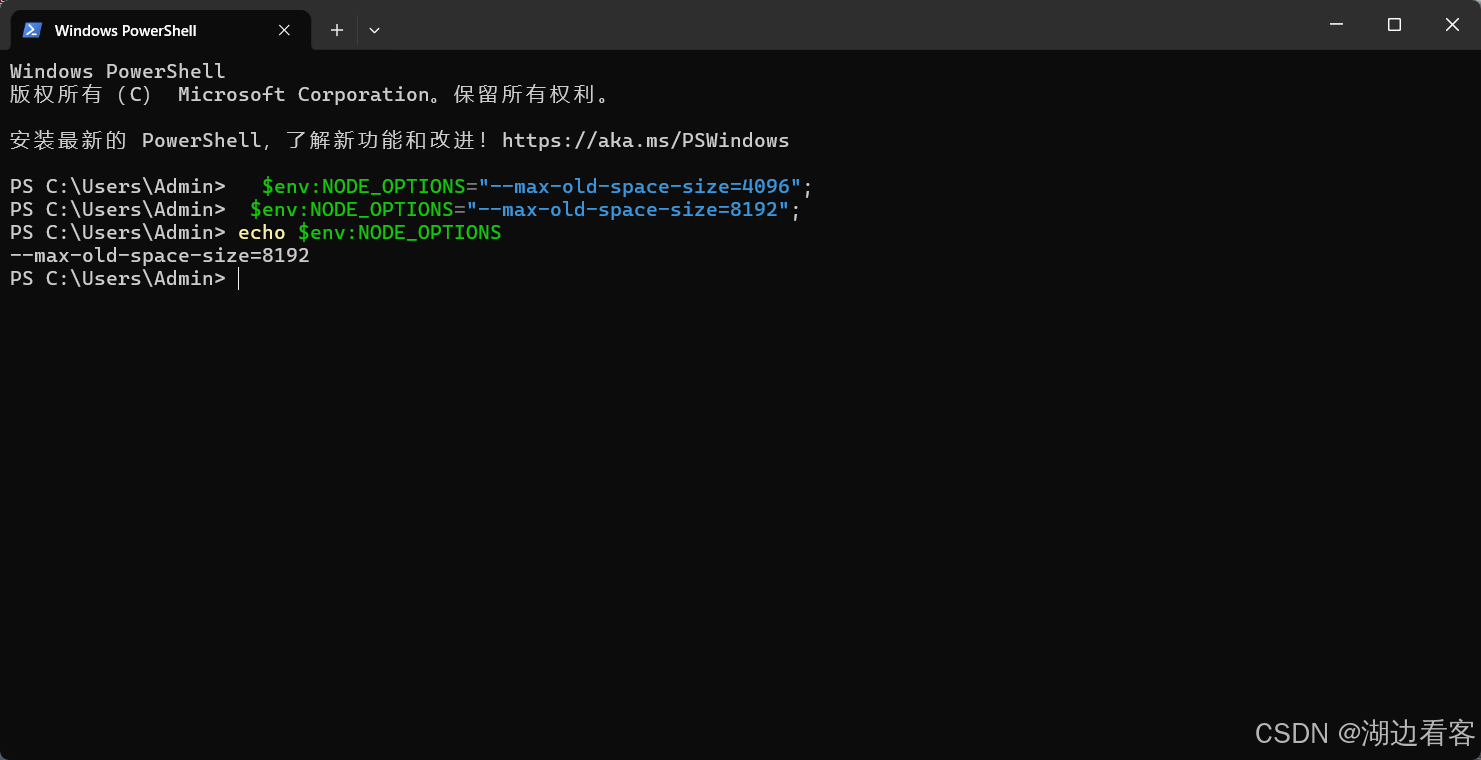Click the text 保留所有权利
The image size is (1481, 760).
[x=526, y=94]
